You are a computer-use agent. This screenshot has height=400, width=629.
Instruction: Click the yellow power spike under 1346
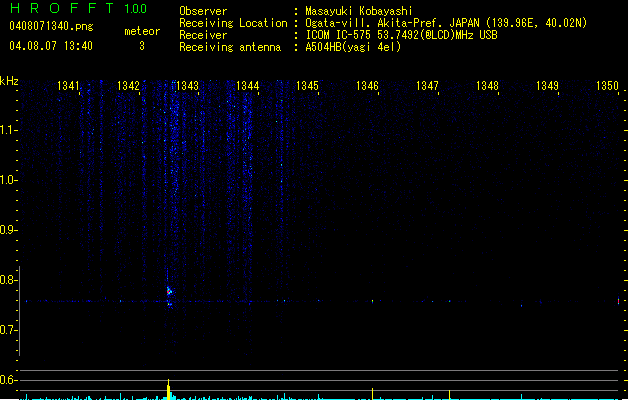click(x=372, y=394)
